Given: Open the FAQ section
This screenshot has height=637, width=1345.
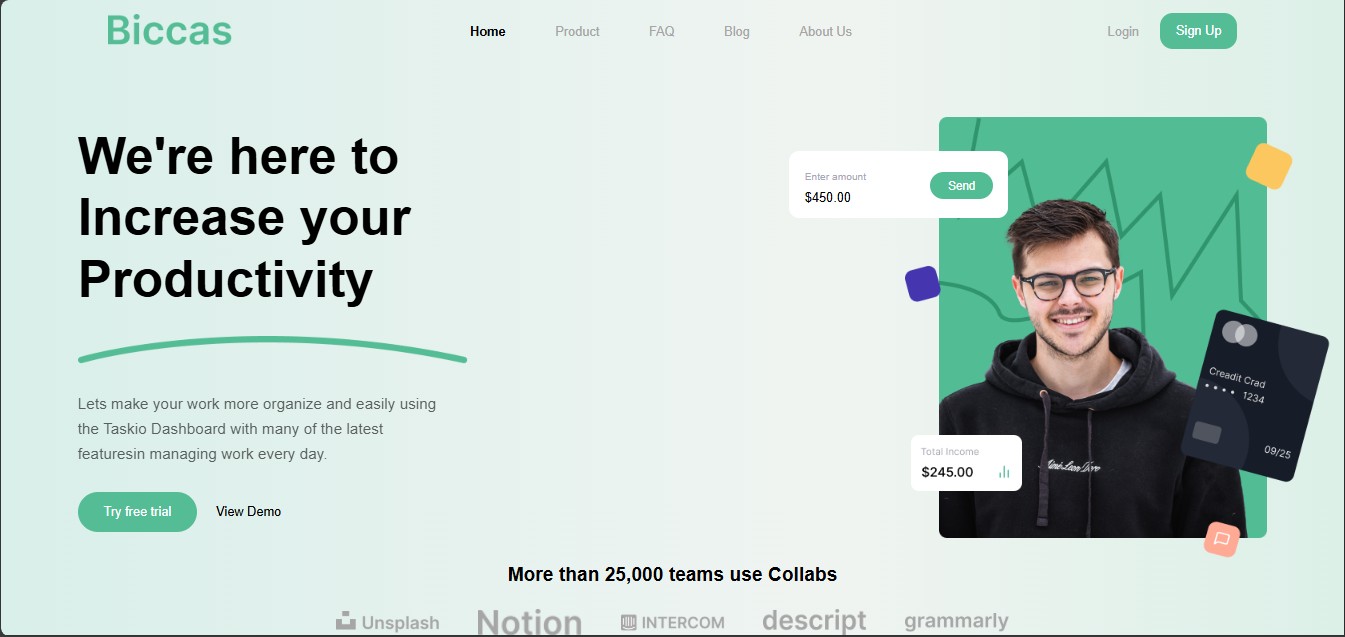Looking at the screenshot, I should [x=661, y=31].
